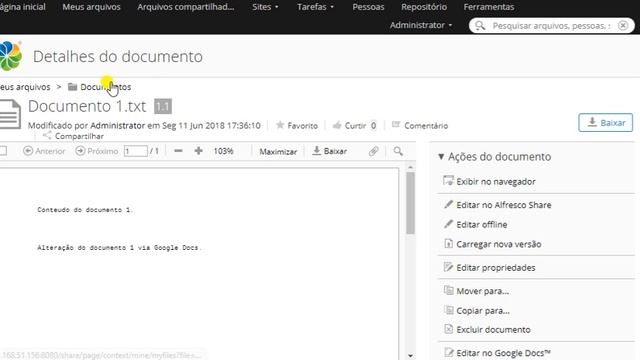Click the Excluir documento link text
The image size is (640, 360).
(x=493, y=329)
